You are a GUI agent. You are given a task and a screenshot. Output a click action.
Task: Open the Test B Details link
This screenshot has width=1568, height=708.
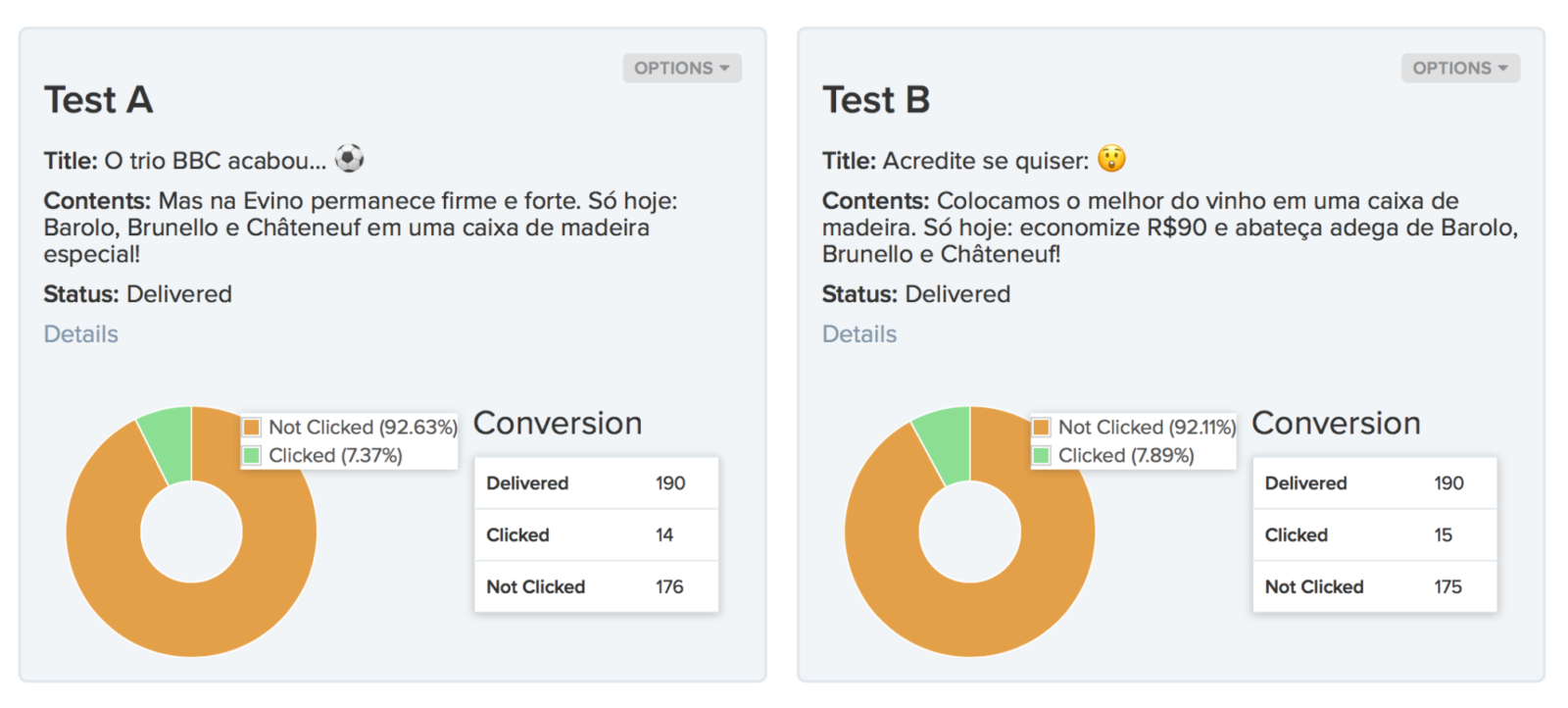(x=858, y=334)
